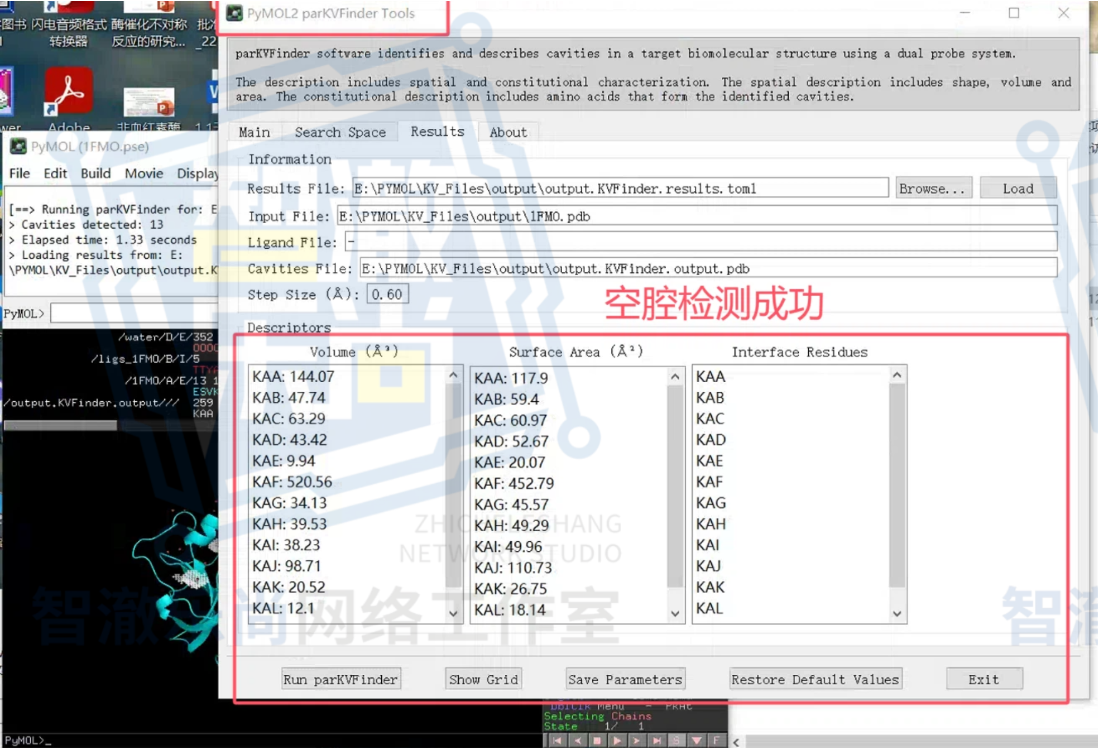The height and width of the screenshot is (748, 1098).
Task: Rewind to first frame in PyMOL controls
Action: point(557,740)
